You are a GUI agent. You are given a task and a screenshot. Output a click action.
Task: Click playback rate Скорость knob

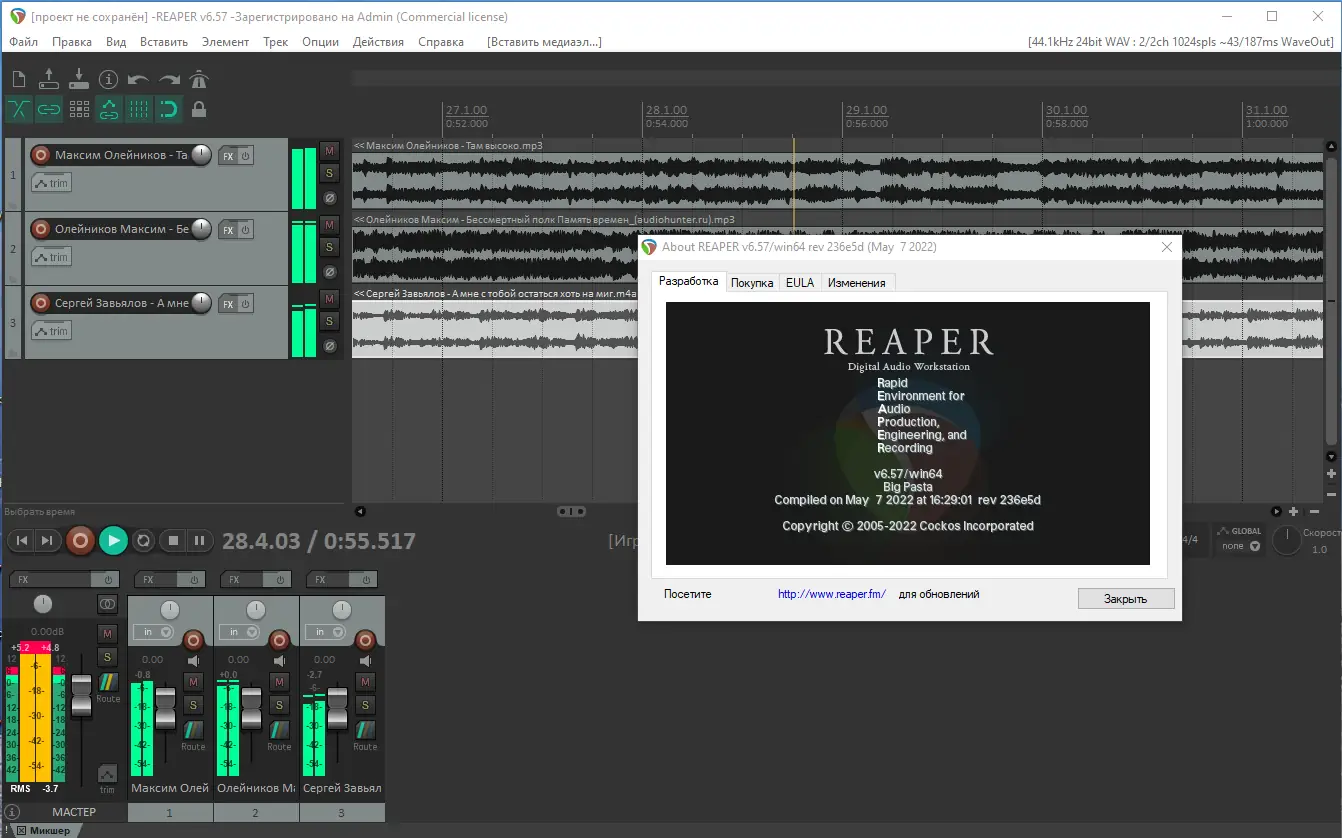[1285, 541]
